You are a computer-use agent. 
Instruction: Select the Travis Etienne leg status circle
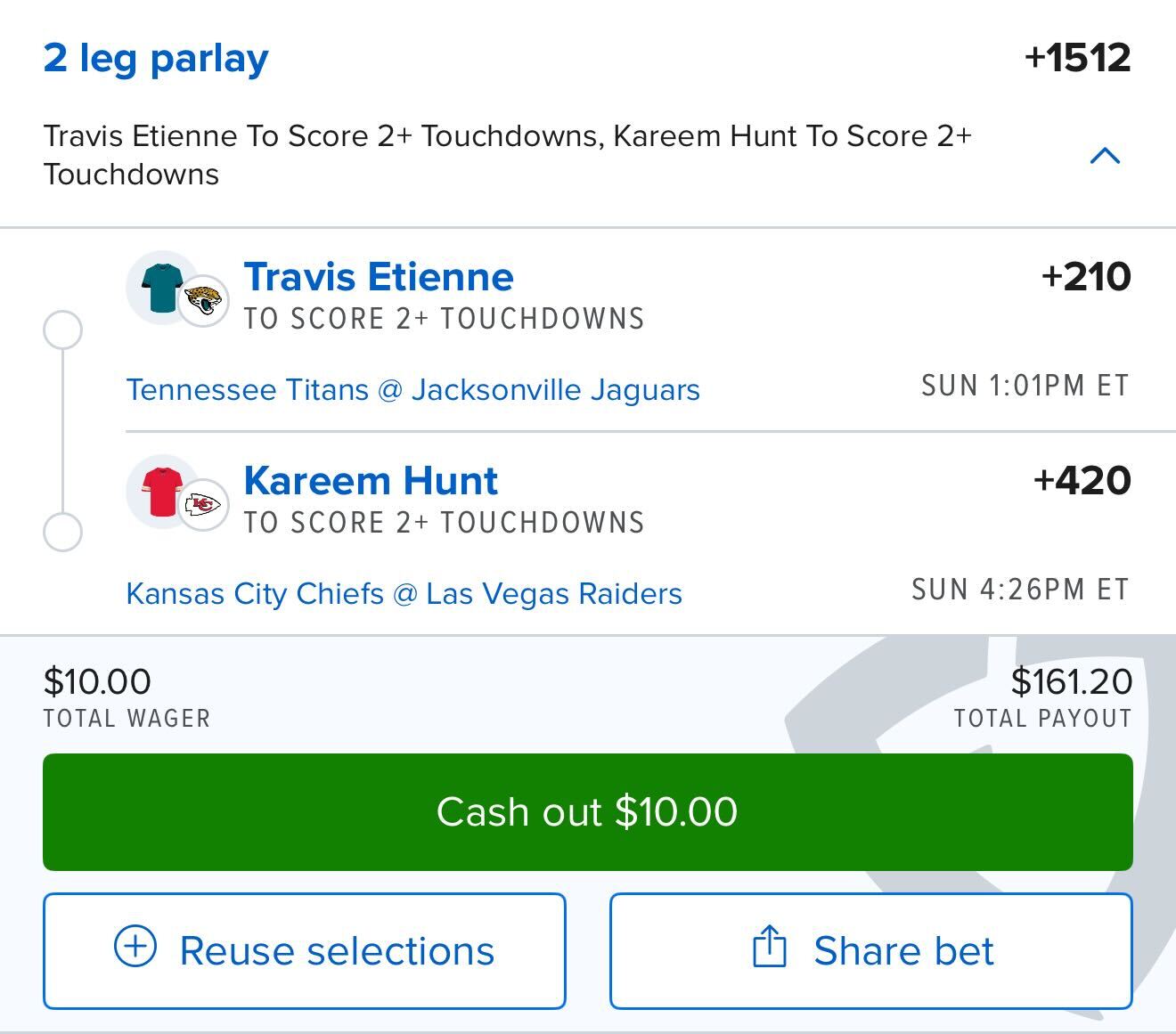(62, 330)
